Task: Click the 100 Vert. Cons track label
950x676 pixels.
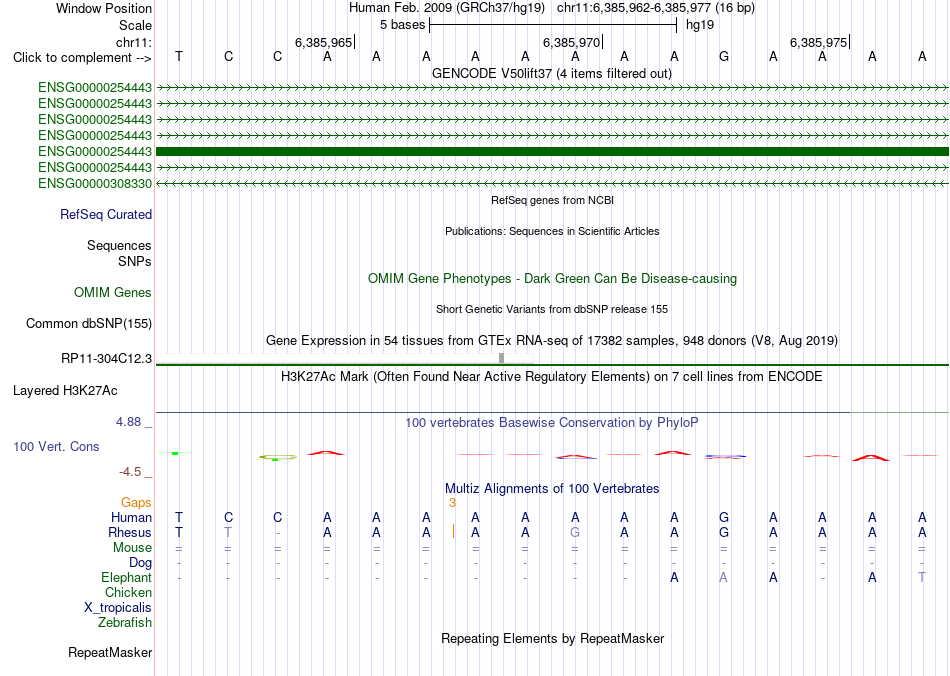Action: 56,446
